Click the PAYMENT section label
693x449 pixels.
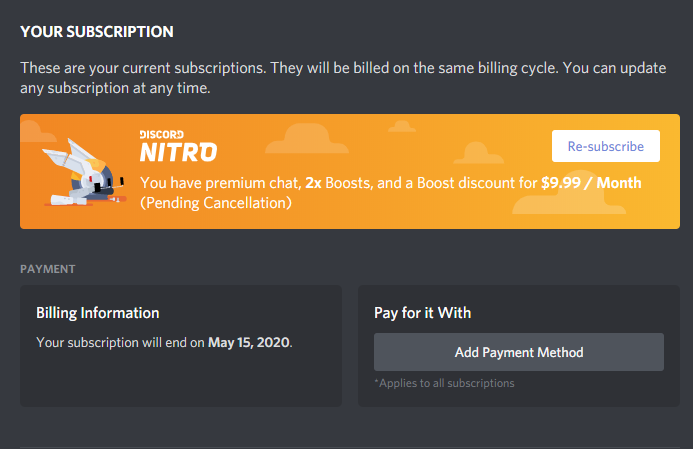coord(48,269)
